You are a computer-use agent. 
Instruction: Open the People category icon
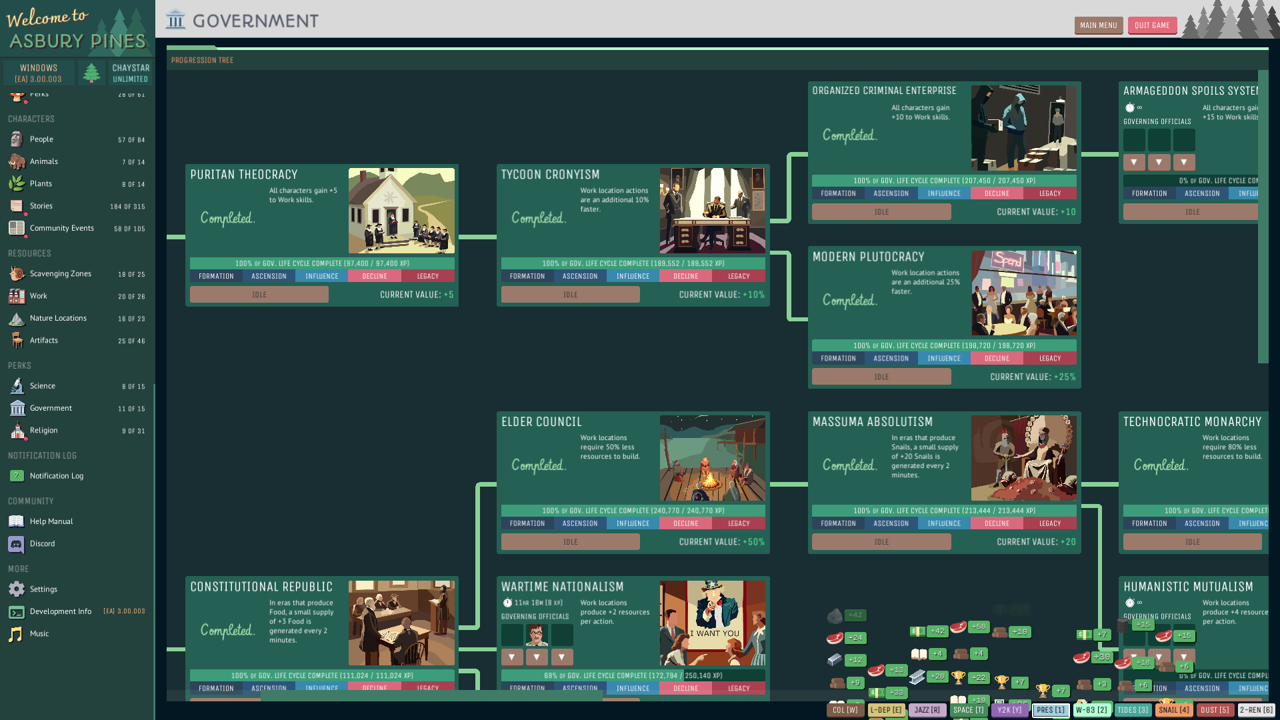pyautogui.click(x=16, y=140)
